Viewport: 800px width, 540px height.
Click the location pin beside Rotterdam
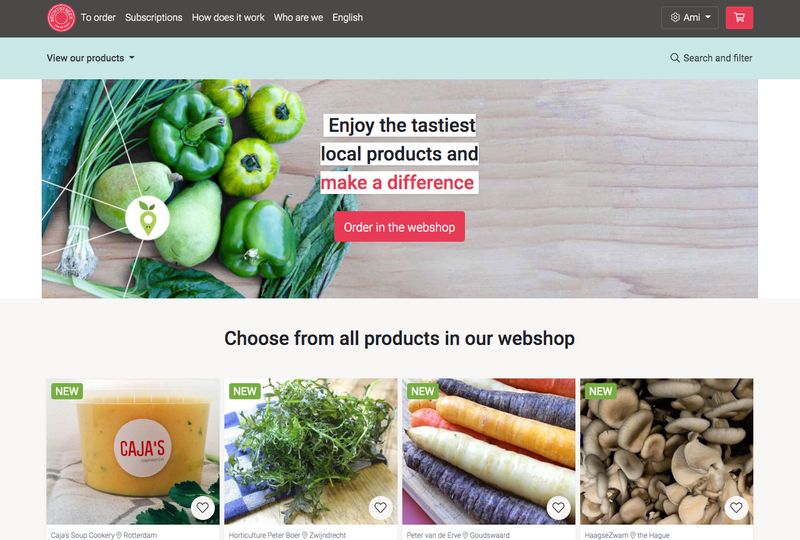(119, 535)
